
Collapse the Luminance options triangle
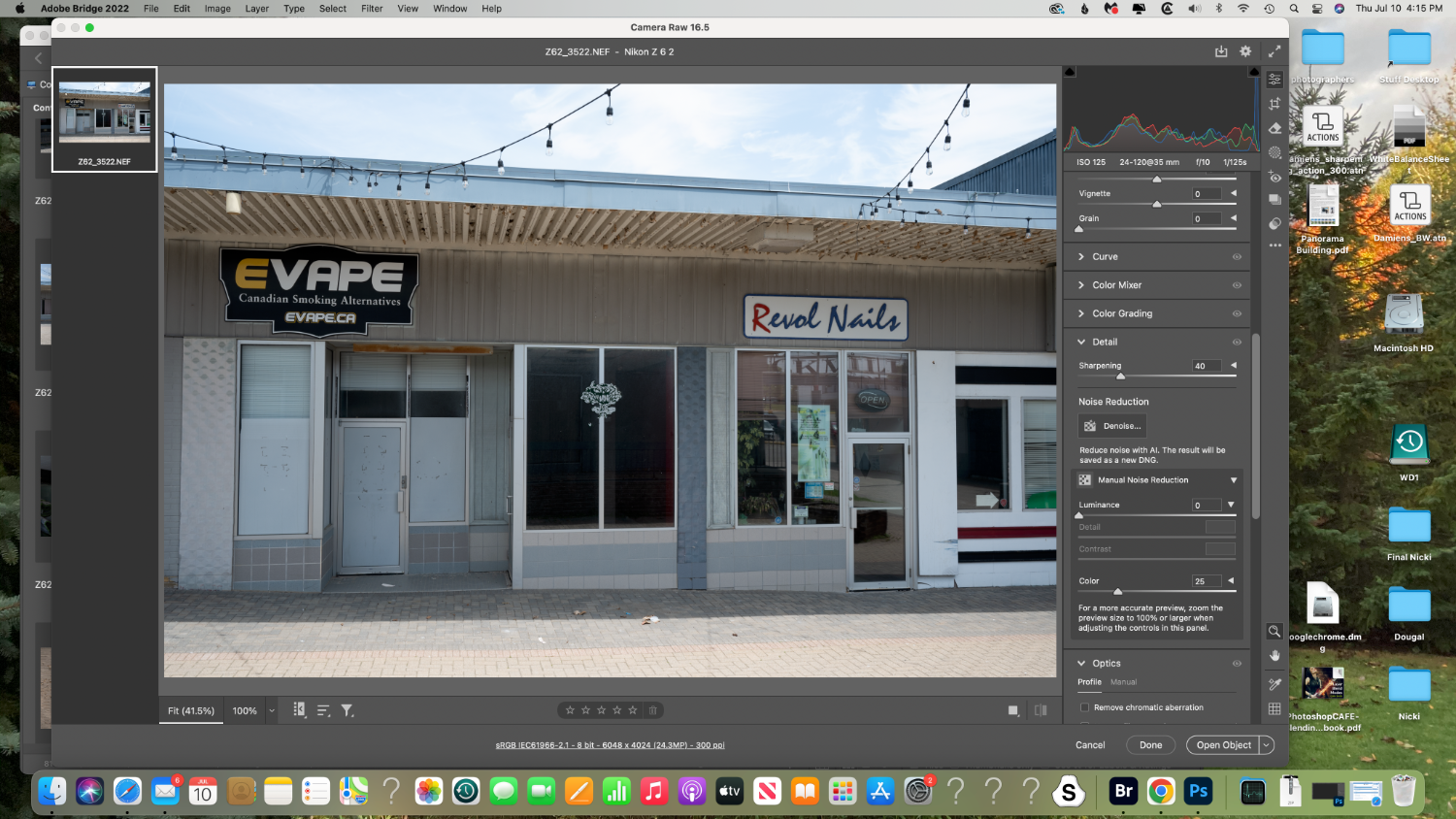pos(1231,505)
